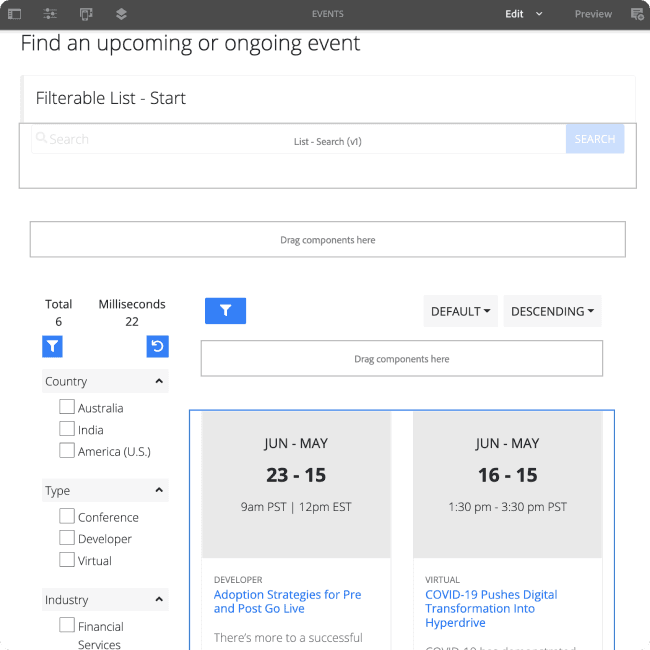Click the blue filter icon under Total

coord(53,346)
